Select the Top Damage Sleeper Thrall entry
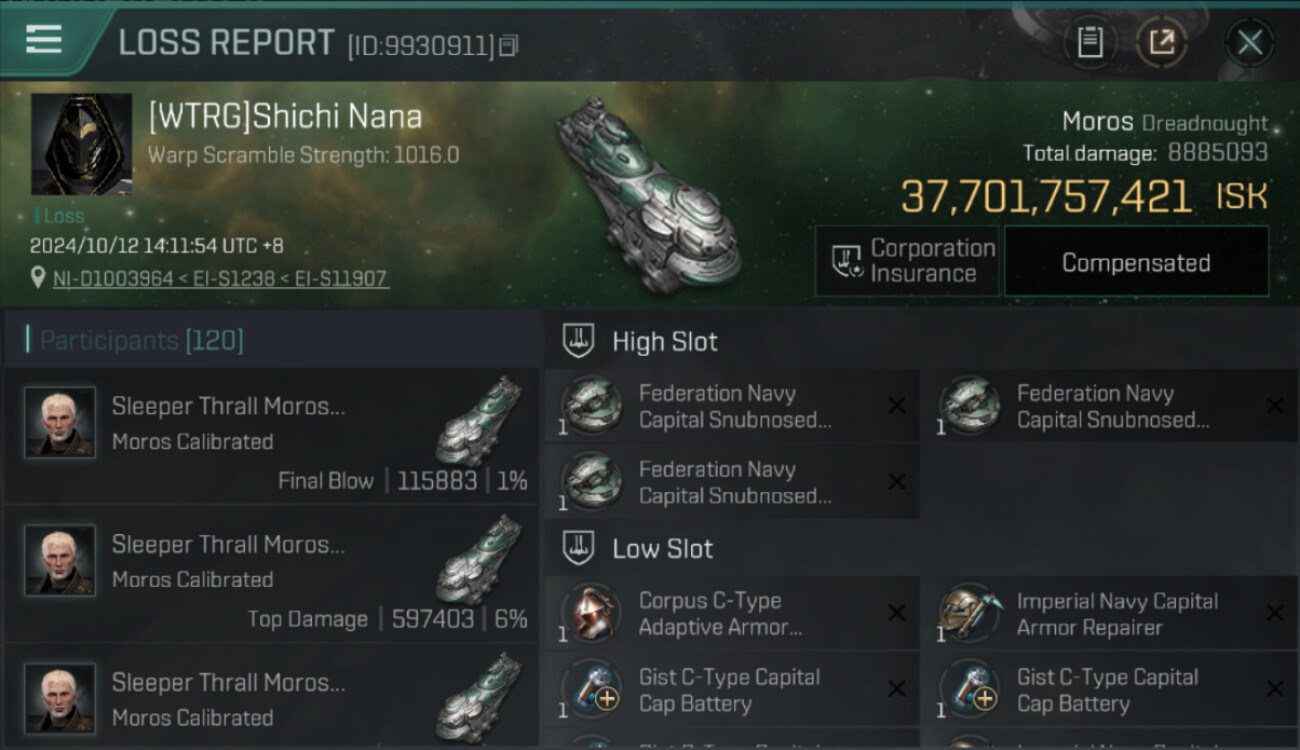Image resolution: width=1300 pixels, height=750 pixels. click(x=270, y=575)
